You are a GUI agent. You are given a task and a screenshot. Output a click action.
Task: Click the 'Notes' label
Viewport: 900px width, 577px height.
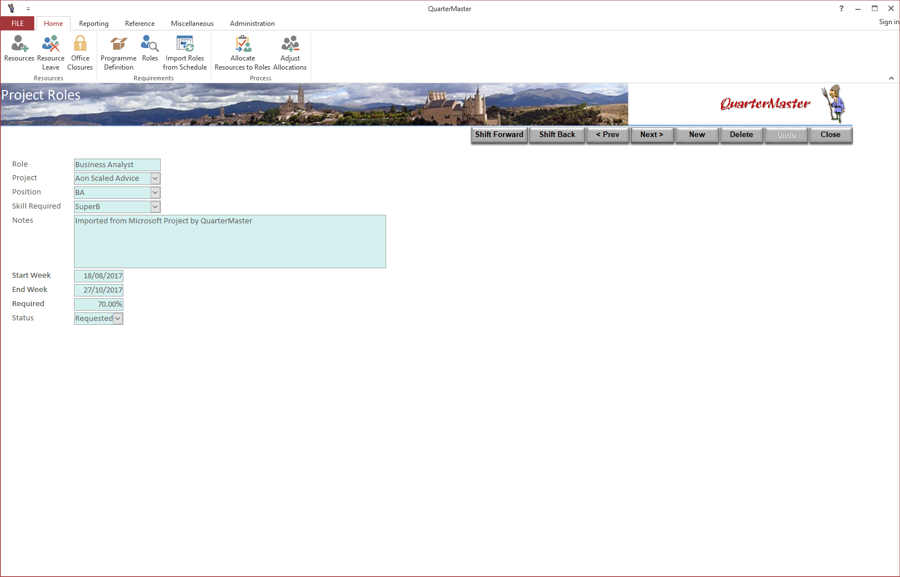(22, 220)
